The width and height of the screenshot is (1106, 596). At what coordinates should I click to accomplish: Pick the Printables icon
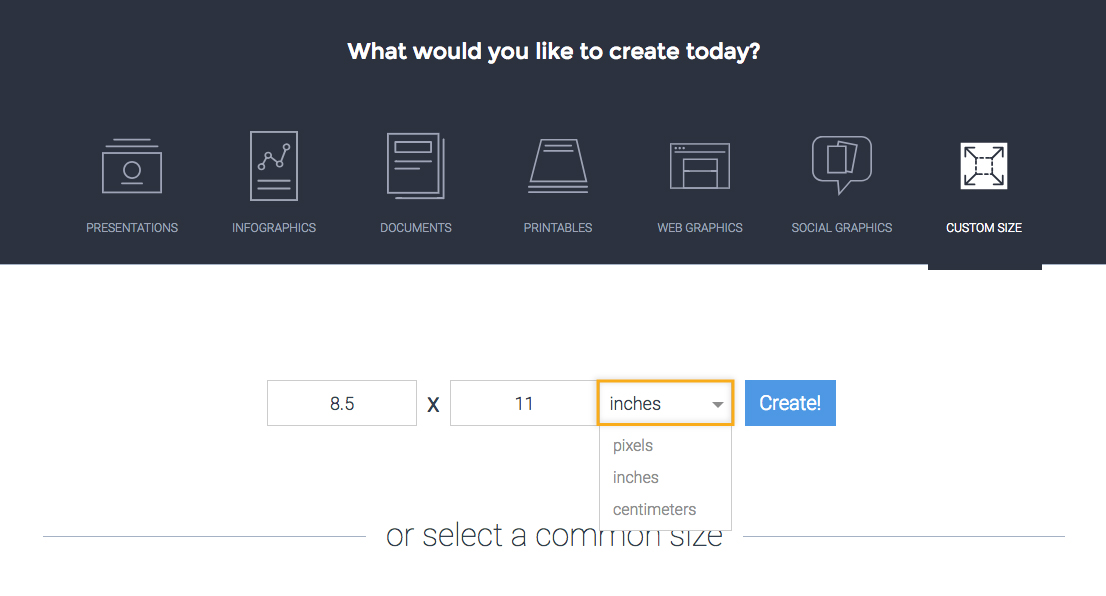(x=558, y=166)
